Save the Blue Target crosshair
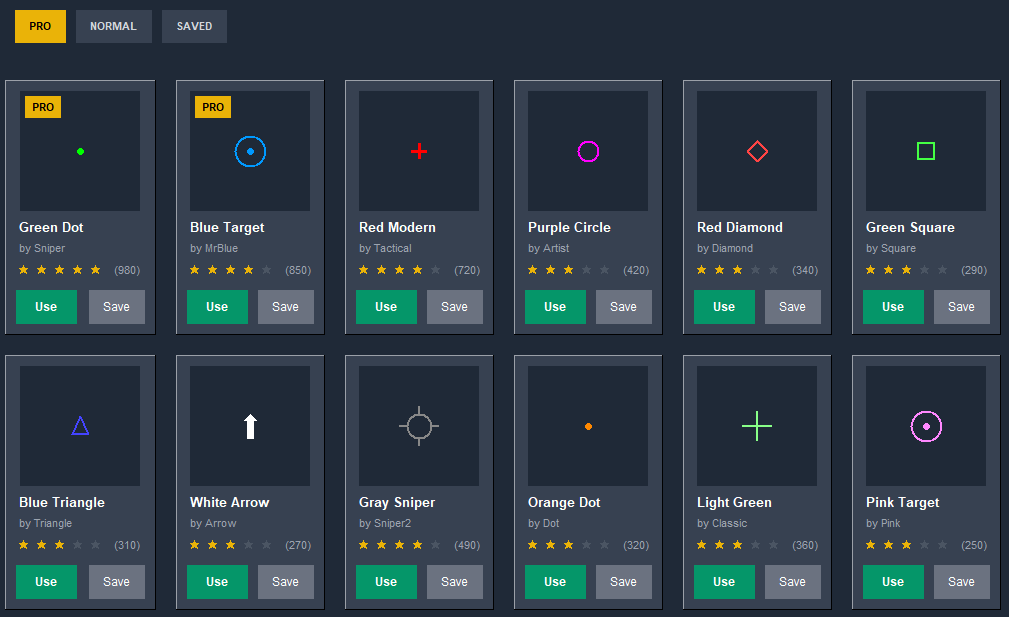1009x617 pixels. point(286,307)
